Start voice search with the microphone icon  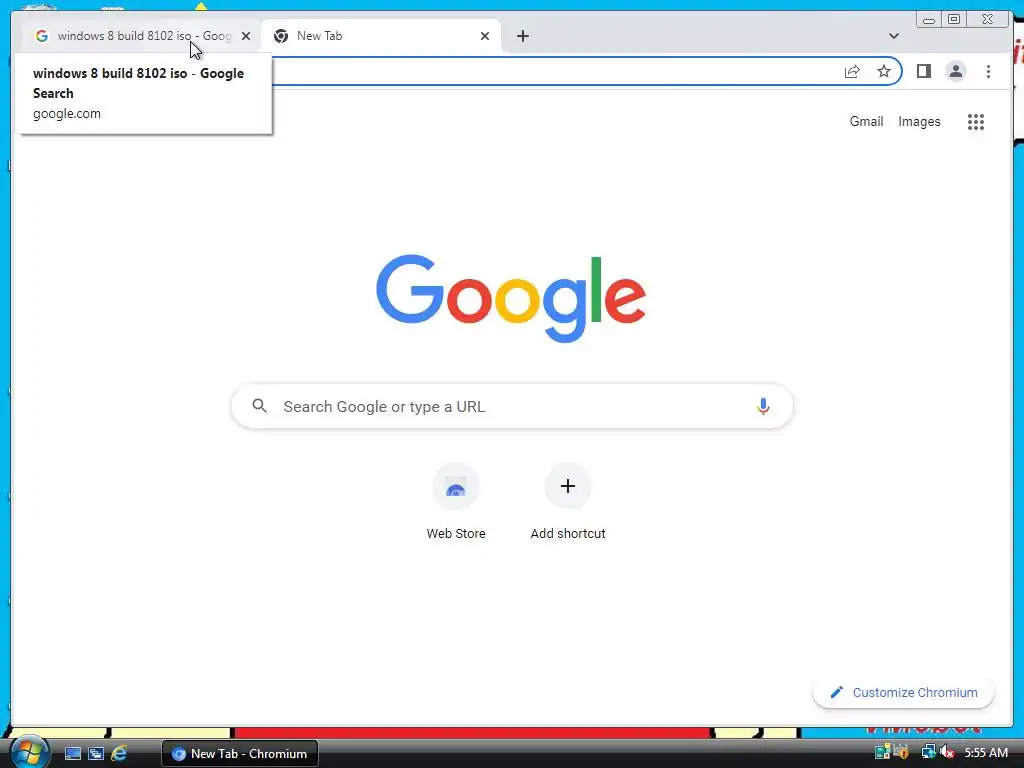763,406
